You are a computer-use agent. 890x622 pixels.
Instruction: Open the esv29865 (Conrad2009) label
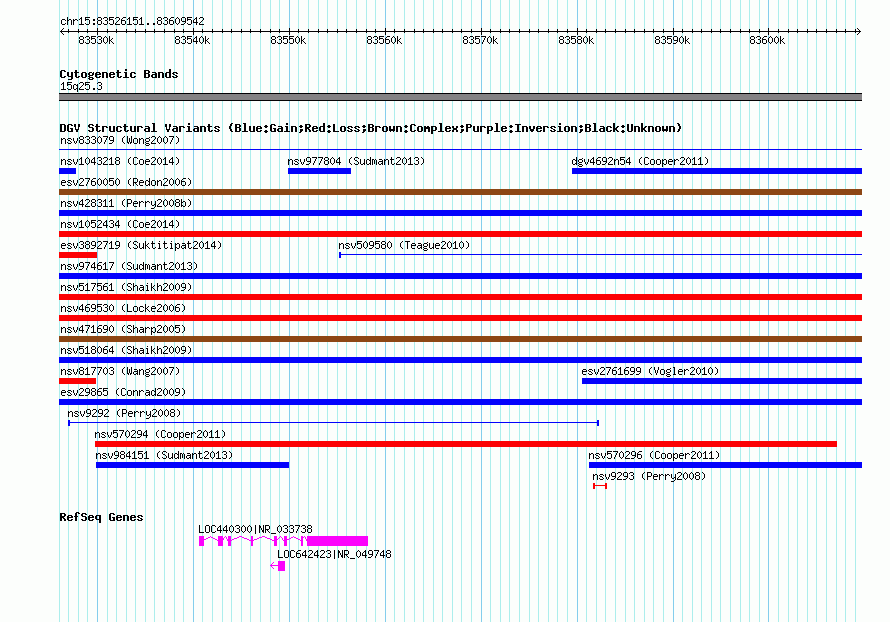(x=123, y=392)
